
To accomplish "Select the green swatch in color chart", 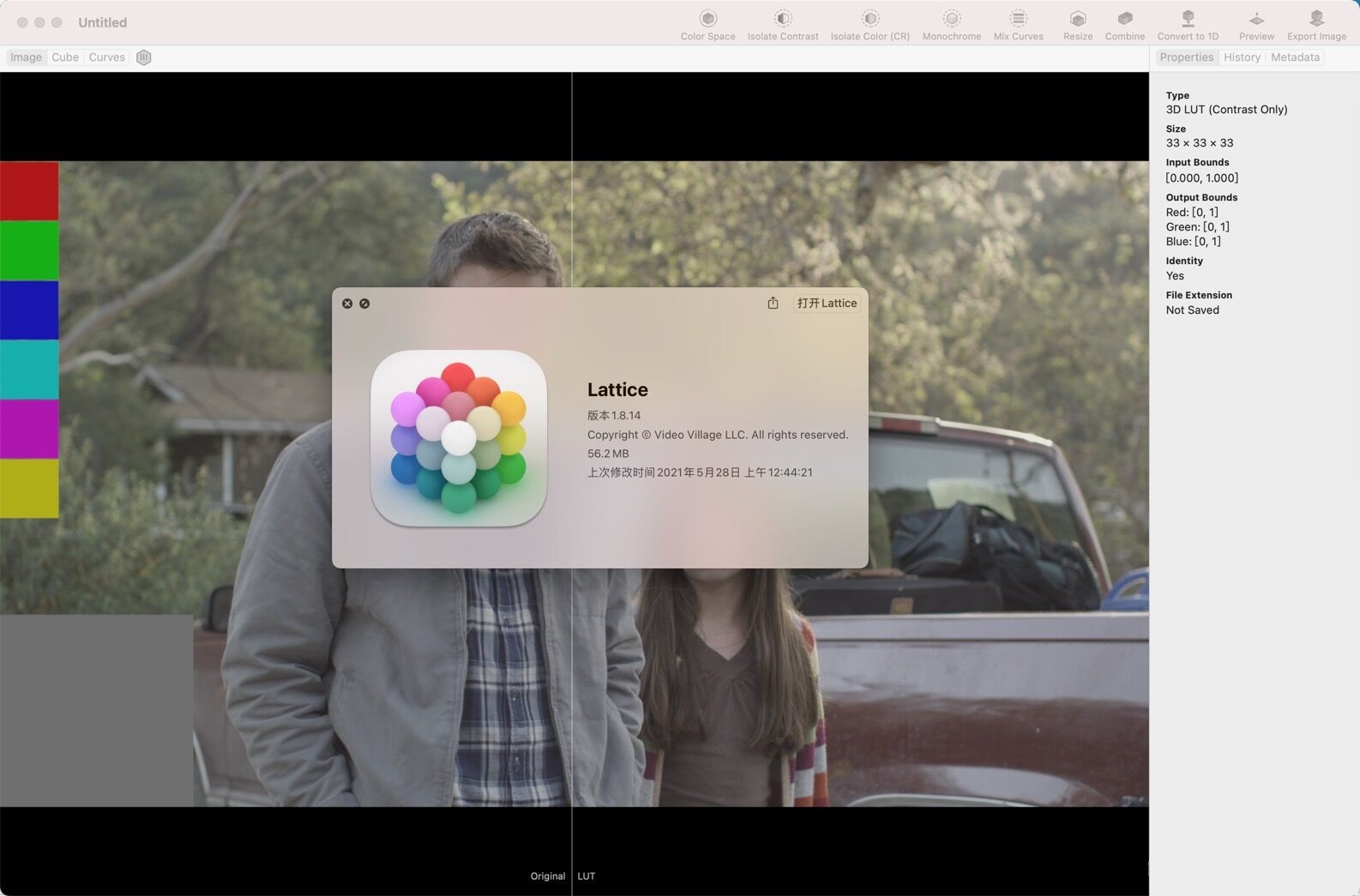I will coord(29,250).
